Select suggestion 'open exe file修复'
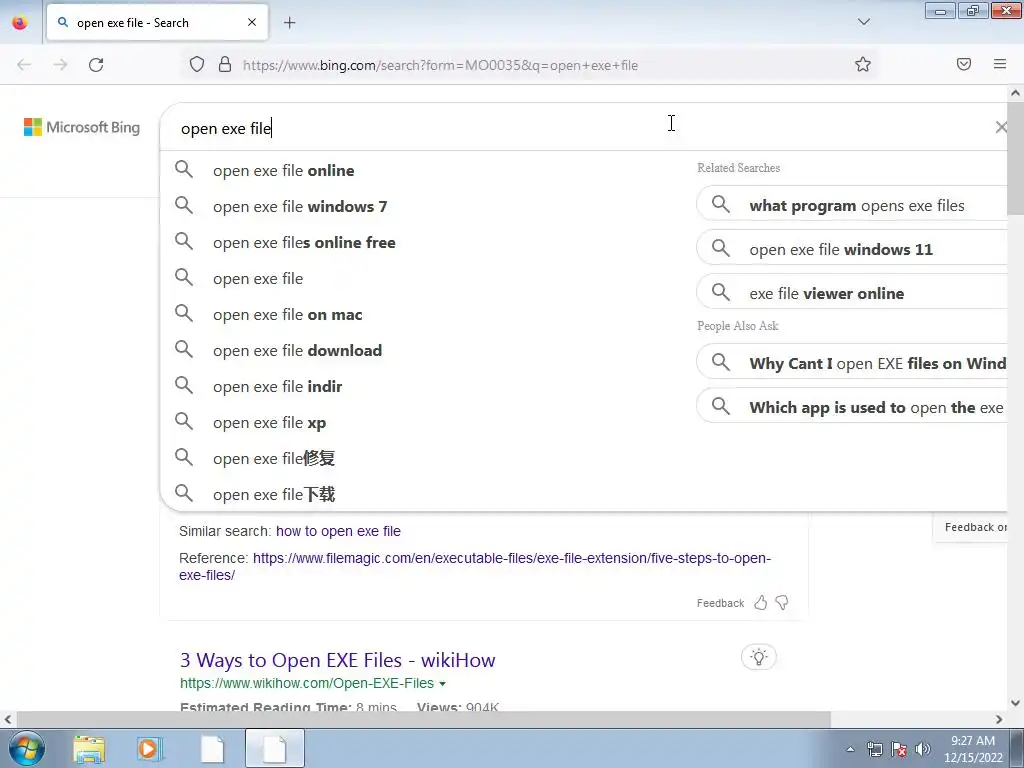1024x768 pixels. pos(422,458)
